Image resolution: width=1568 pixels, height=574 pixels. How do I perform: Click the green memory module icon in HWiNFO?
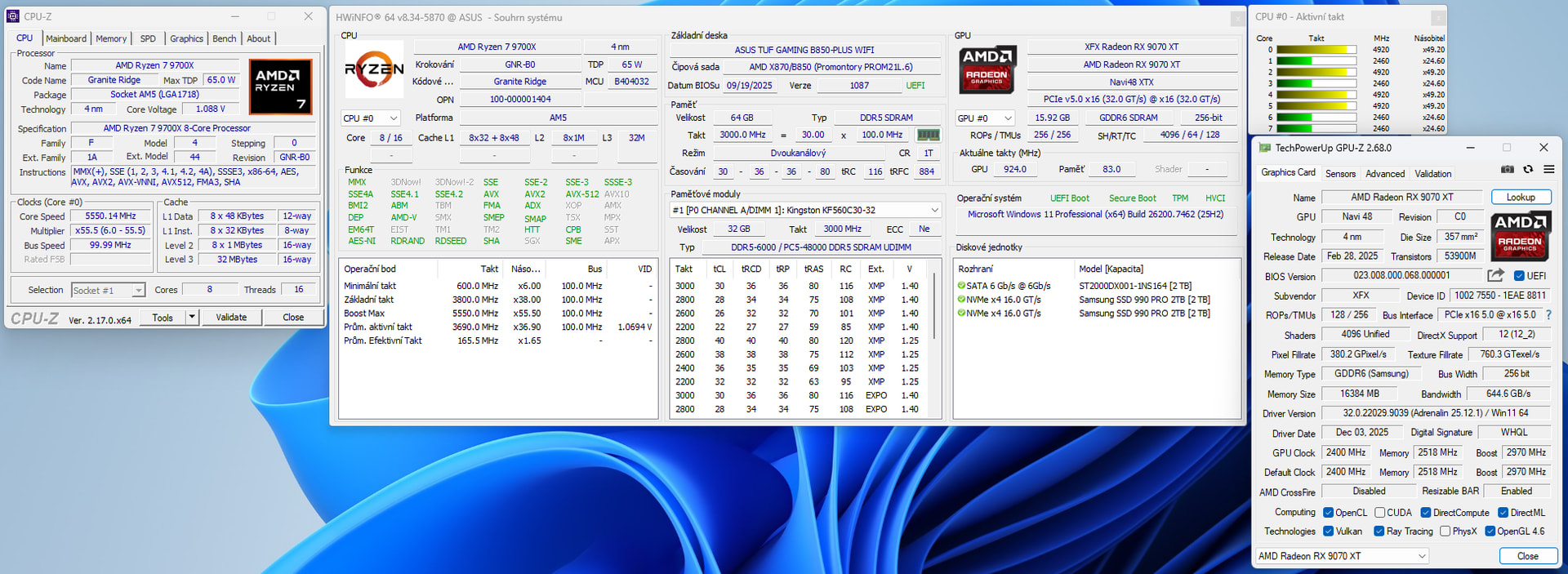(x=929, y=135)
